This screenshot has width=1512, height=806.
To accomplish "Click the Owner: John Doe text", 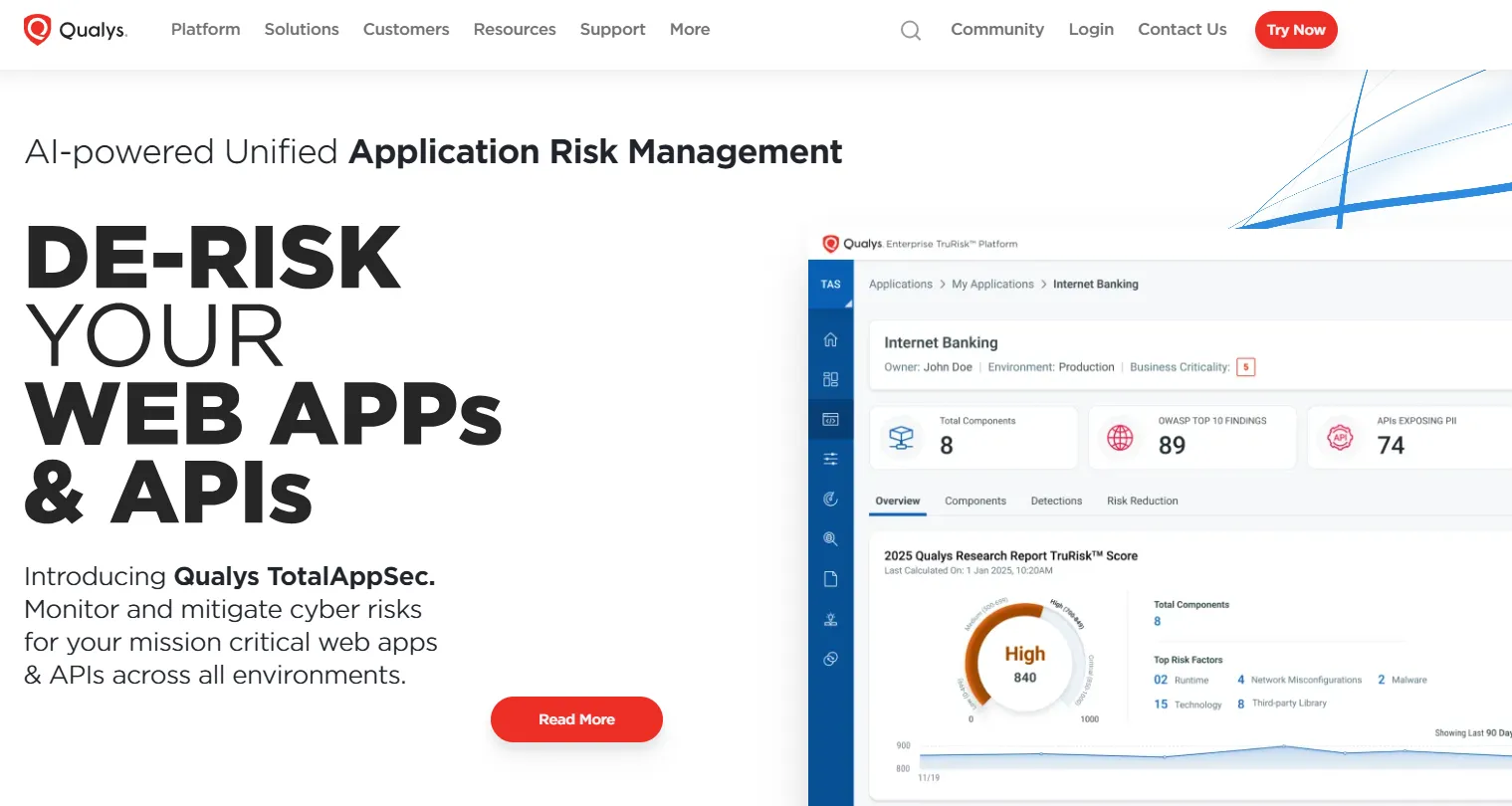I will coord(928,367).
